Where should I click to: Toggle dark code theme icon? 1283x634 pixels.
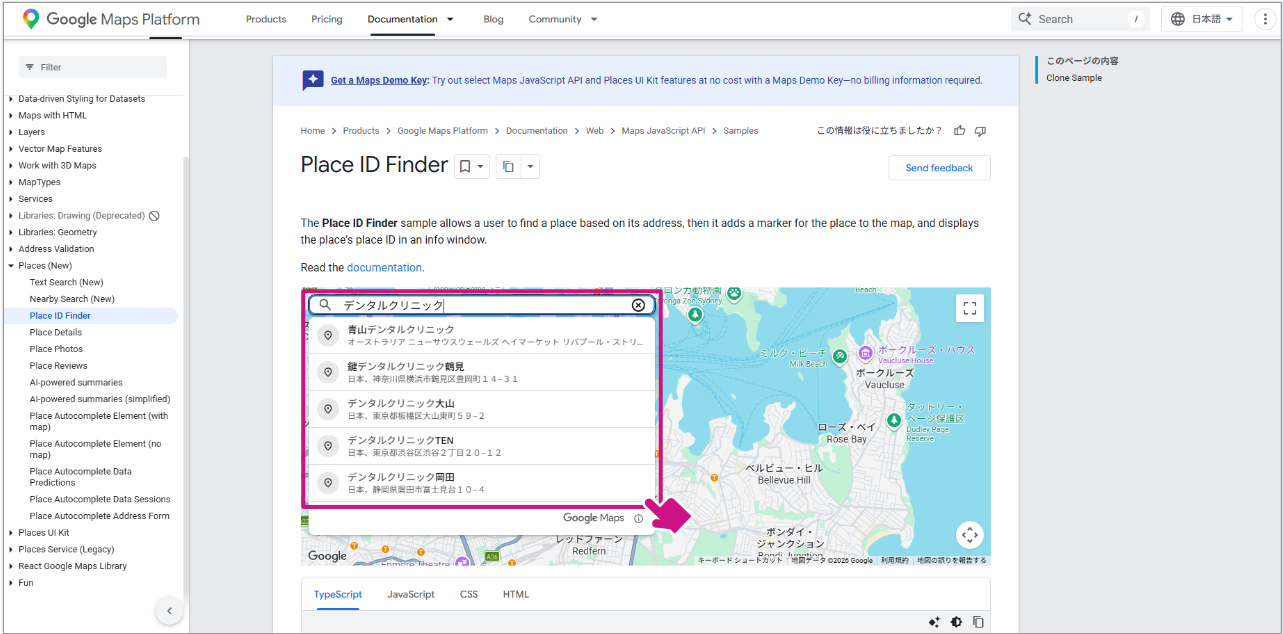[956, 622]
